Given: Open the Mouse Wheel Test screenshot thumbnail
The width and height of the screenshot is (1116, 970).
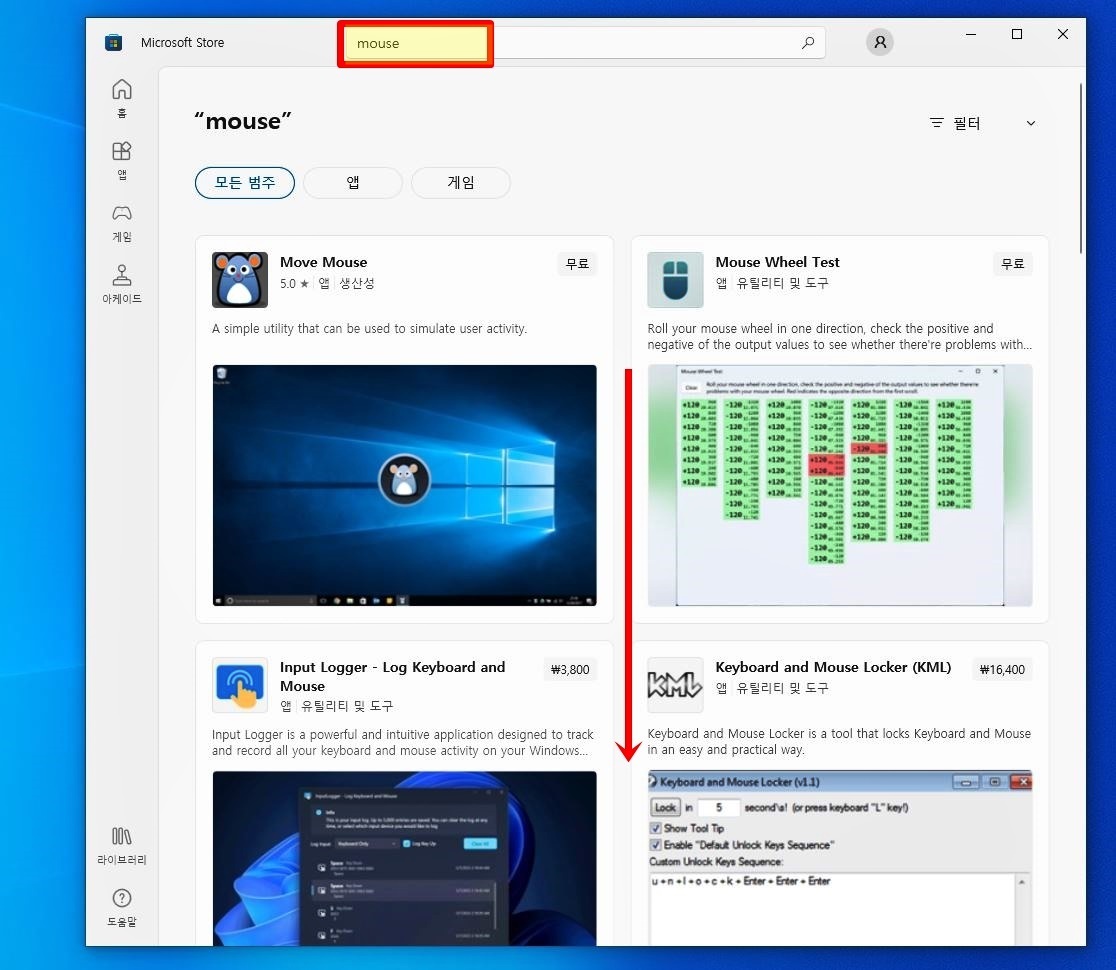Looking at the screenshot, I should click(x=840, y=485).
